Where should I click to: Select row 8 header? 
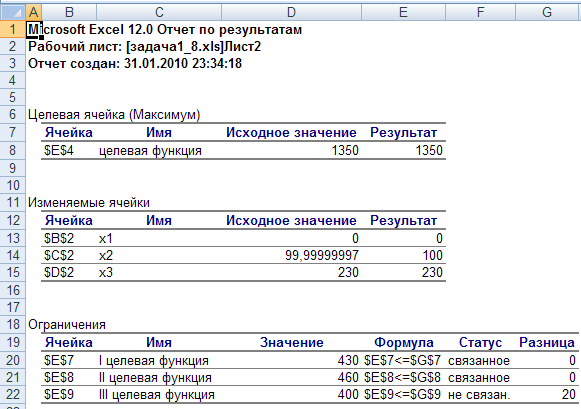[x=13, y=150]
